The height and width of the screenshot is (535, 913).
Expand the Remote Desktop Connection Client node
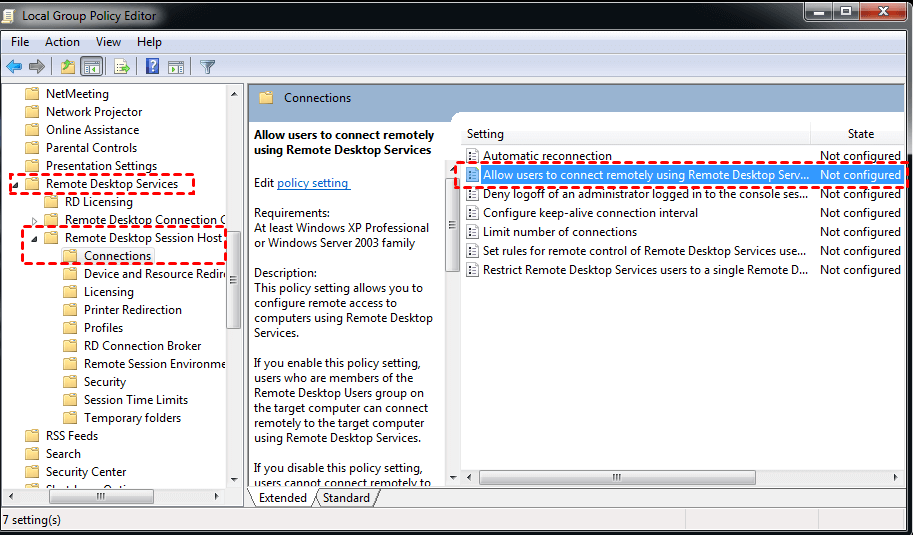[x=36, y=220]
